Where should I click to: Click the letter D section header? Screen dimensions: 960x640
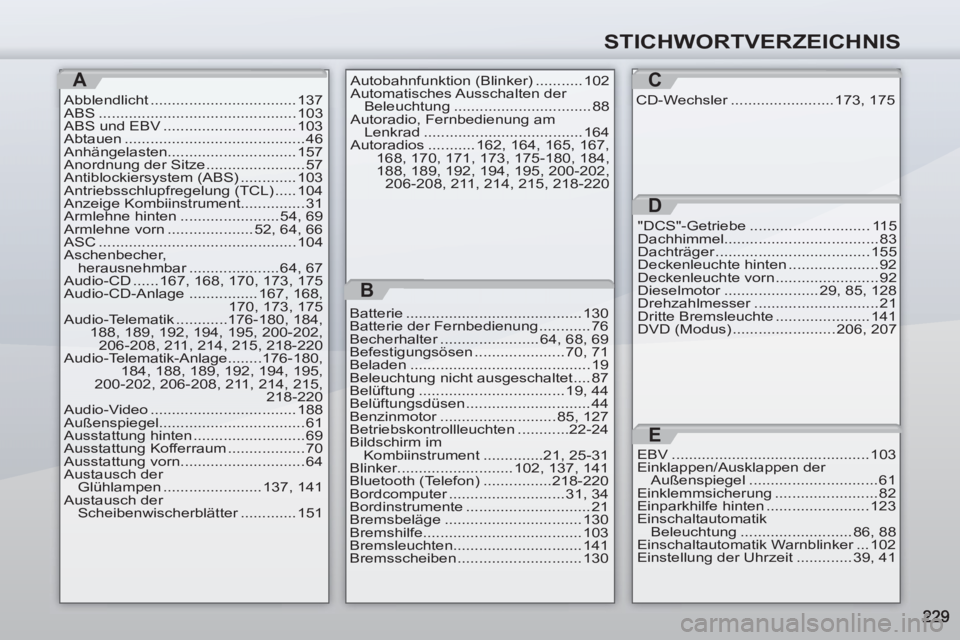tap(654, 206)
